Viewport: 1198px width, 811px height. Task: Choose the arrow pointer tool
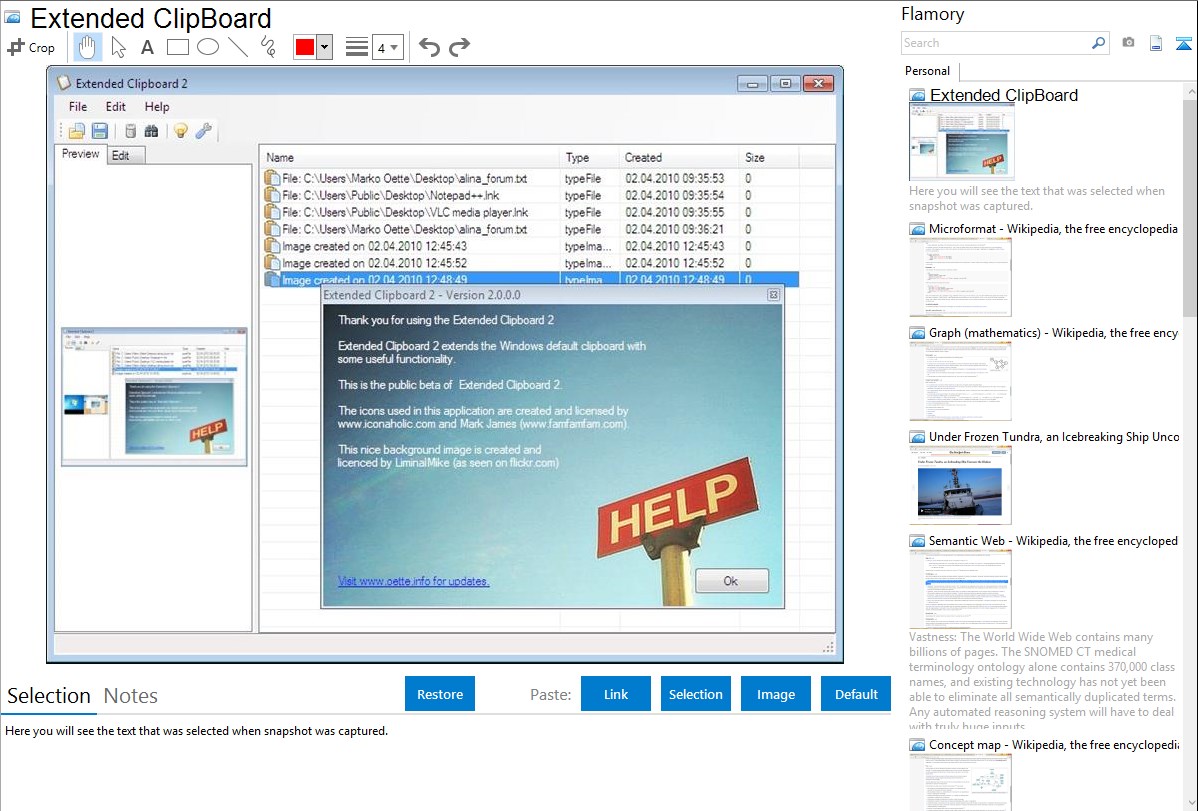[118, 47]
